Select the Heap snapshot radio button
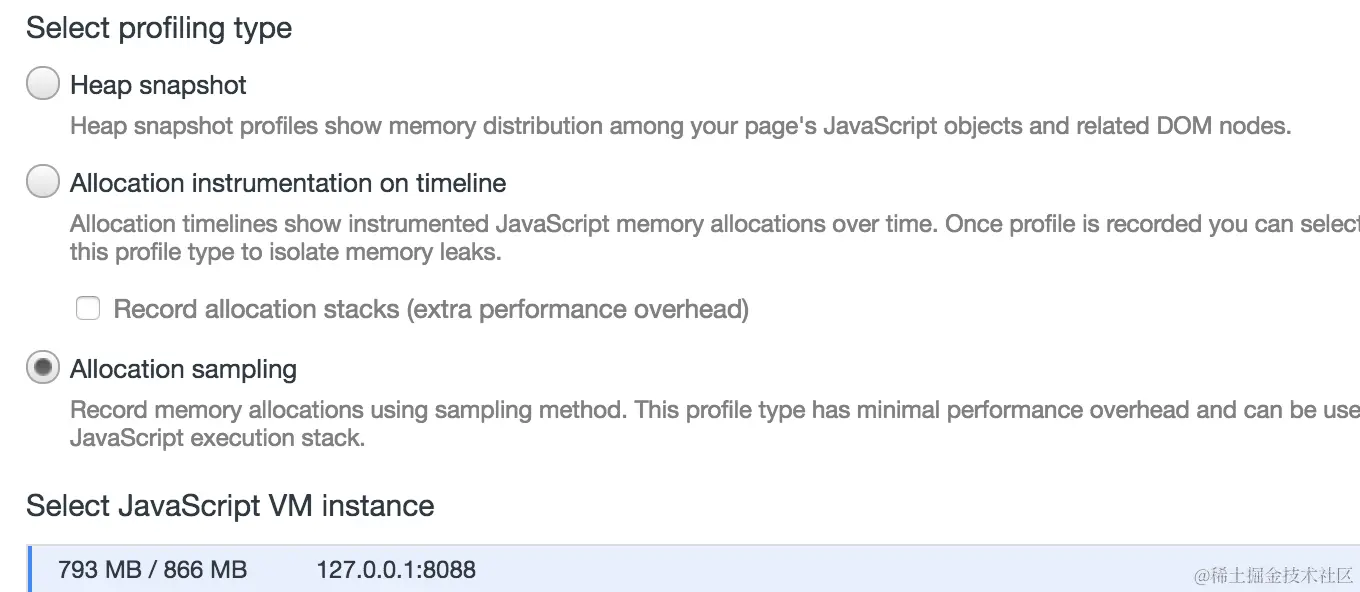The width and height of the screenshot is (1360, 592). [43, 84]
